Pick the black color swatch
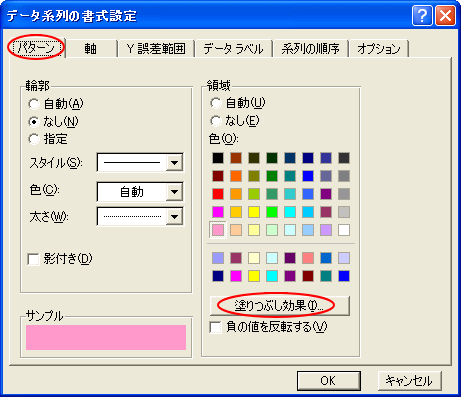The height and width of the screenshot is (397, 461). pos(218,158)
